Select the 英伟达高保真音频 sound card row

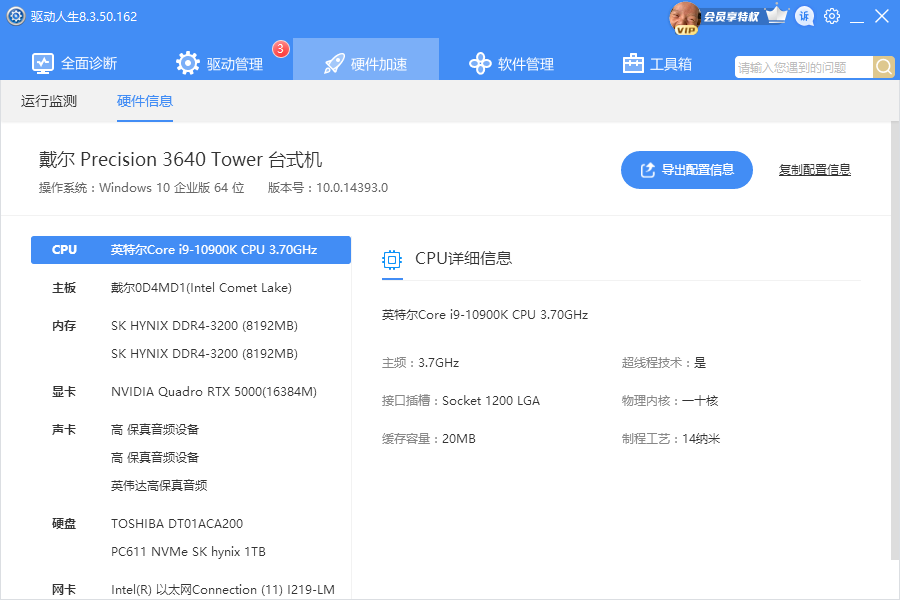point(191,486)
